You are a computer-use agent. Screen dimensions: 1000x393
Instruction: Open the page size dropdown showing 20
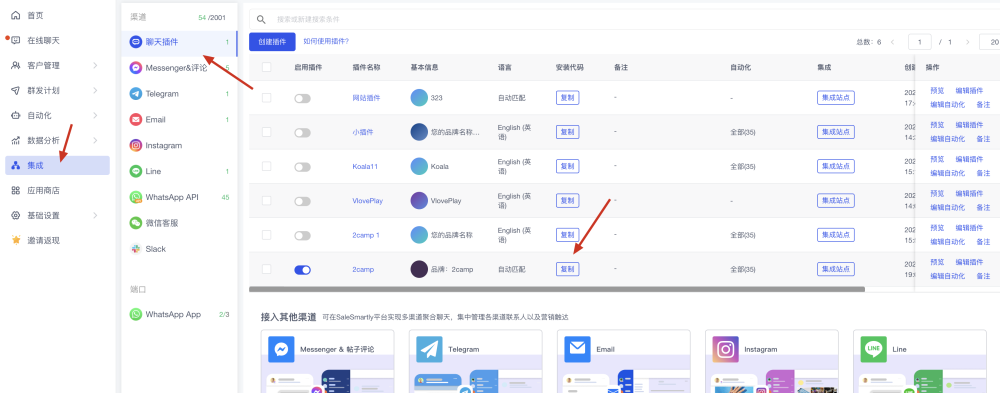989,42
